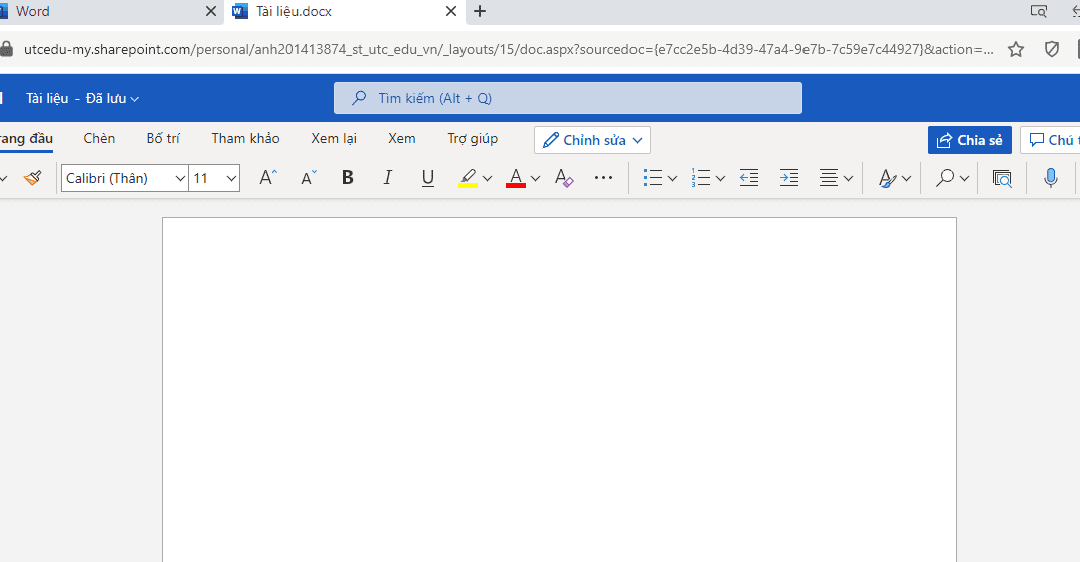The width and height of the screenshot is (1080, 562).
Task: Open font size combo box showing 11
Action: [x=214, y=178]
